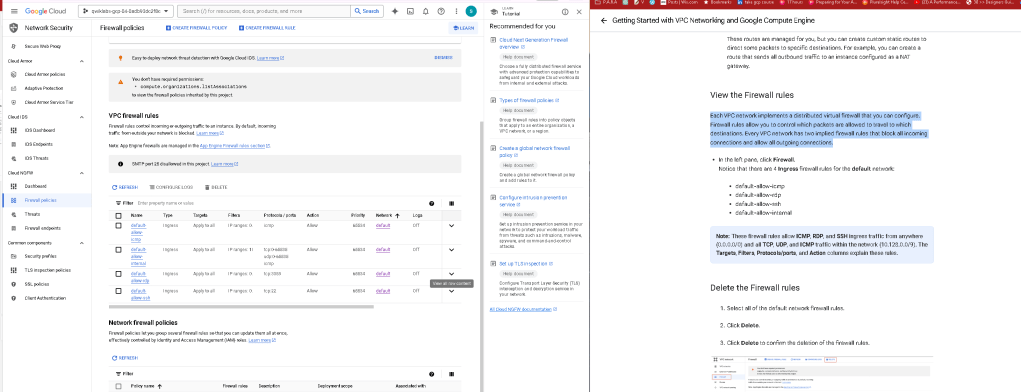
Task: Open the three-dot more options menu
Action: [x=456, y=11]
